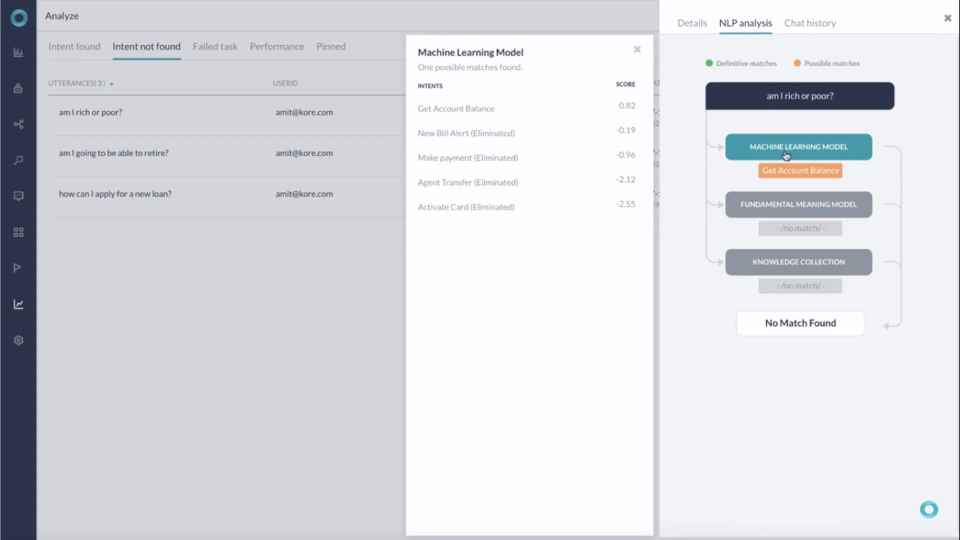960x540 pixels.
Task: Open the Failed task tab
Action: [215, 47]
